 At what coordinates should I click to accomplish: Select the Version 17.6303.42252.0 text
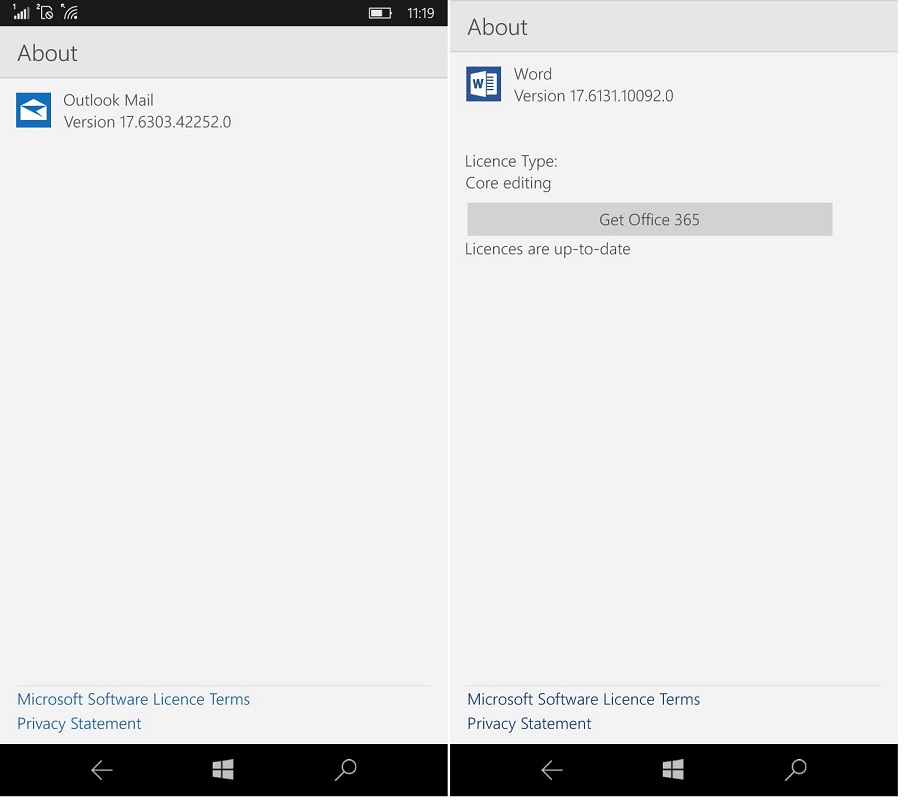point(147,122)
